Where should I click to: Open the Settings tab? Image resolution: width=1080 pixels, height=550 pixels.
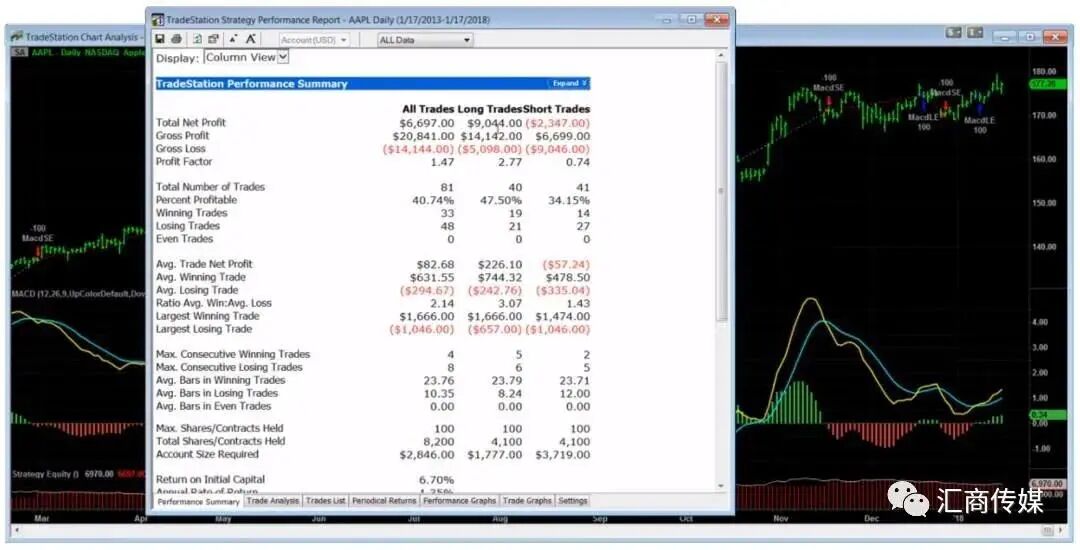click(572, 500)
